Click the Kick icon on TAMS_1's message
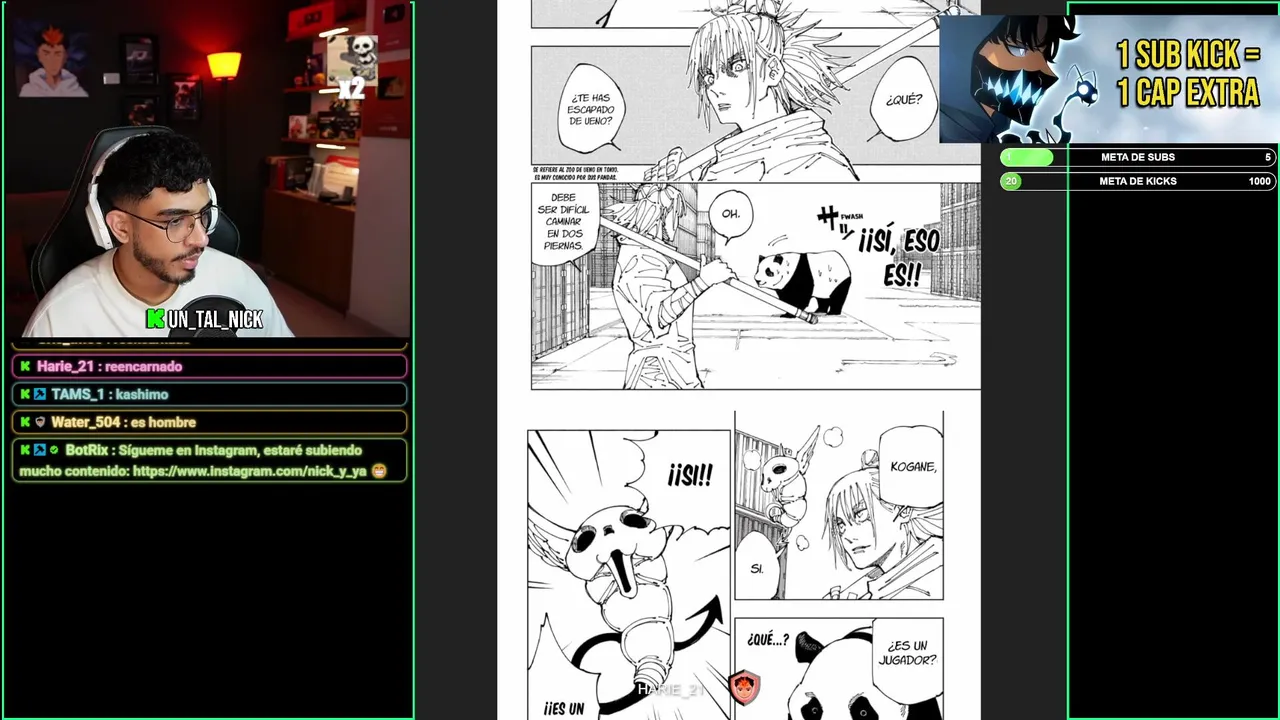 26,394
